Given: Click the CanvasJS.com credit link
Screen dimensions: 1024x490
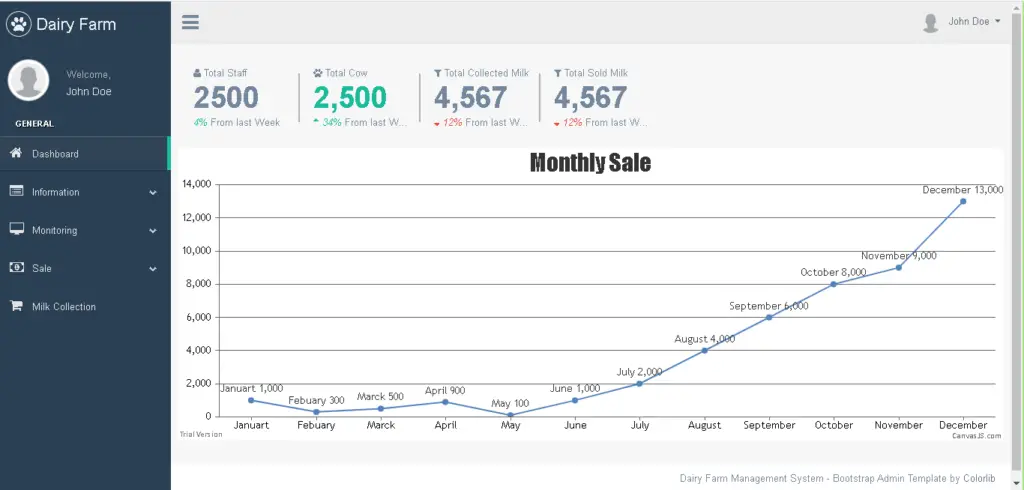Looking at the screenshot, I should click(x=976, y=435).
